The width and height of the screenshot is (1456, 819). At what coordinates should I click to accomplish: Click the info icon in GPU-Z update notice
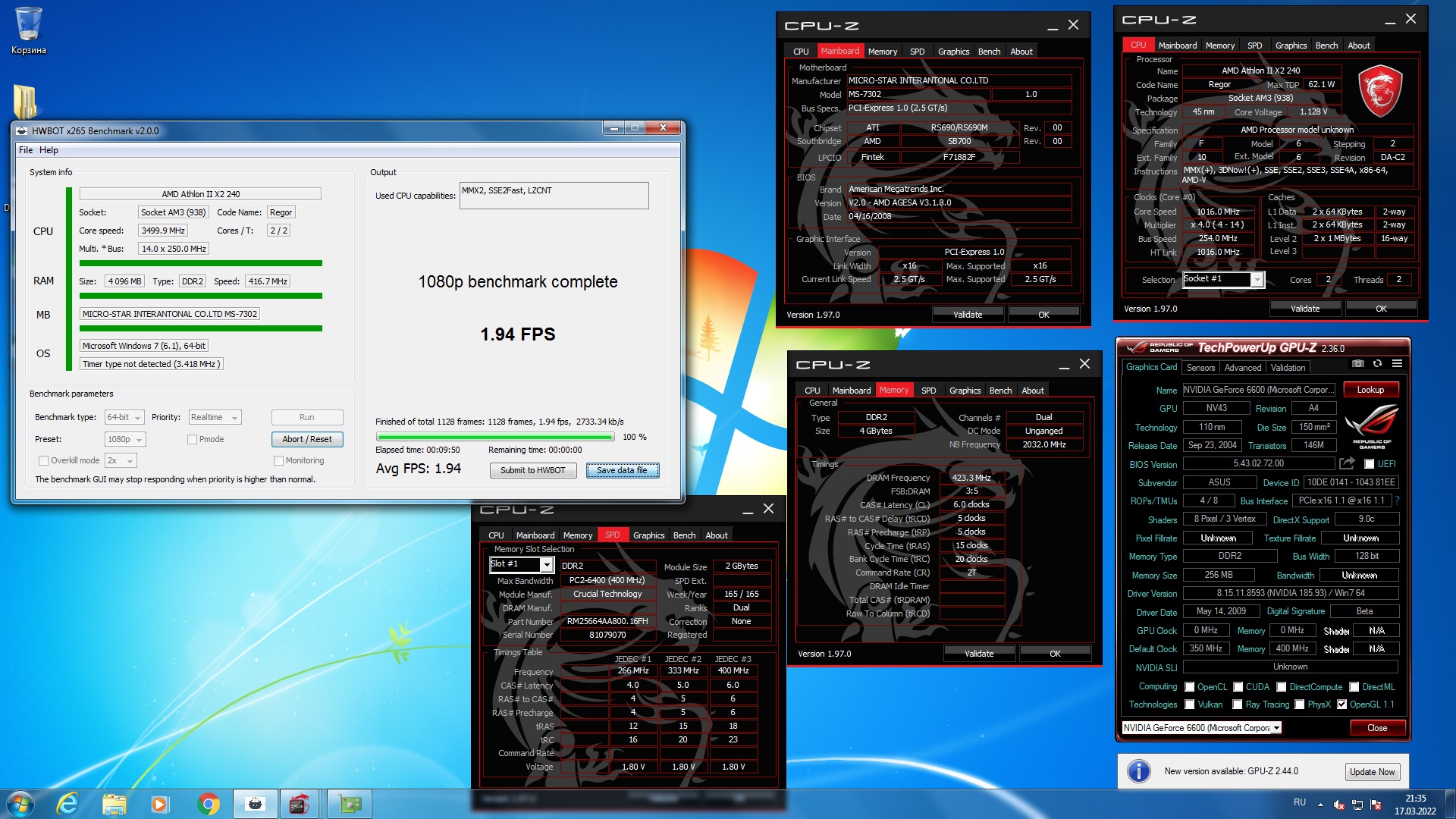click(x=1138, y=771)
